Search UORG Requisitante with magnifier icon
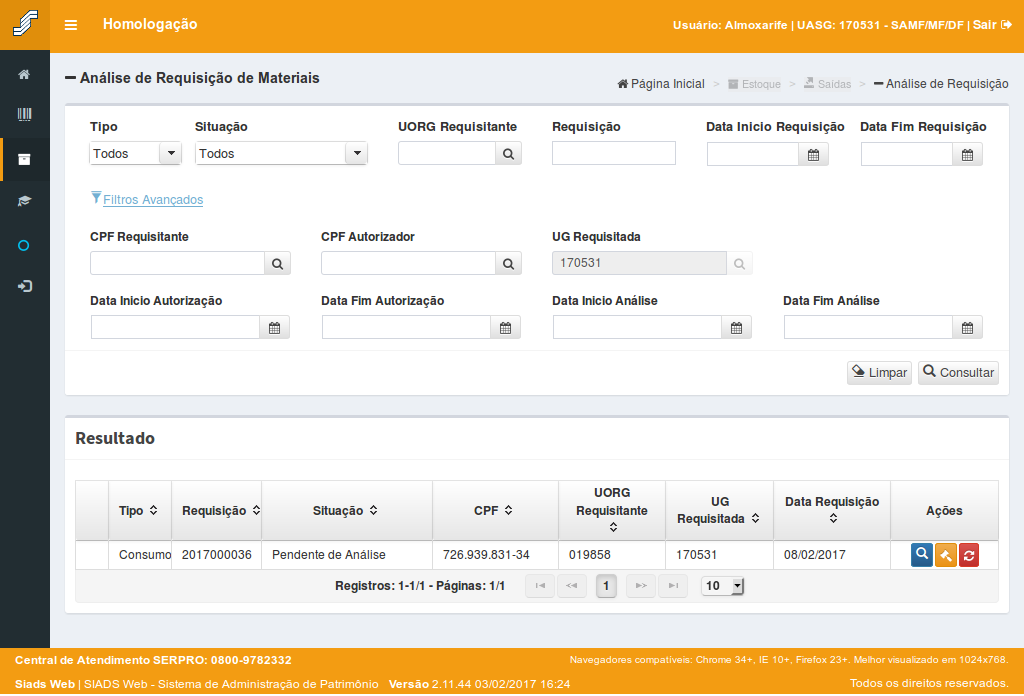The image size is (1024, 696). 508,154
